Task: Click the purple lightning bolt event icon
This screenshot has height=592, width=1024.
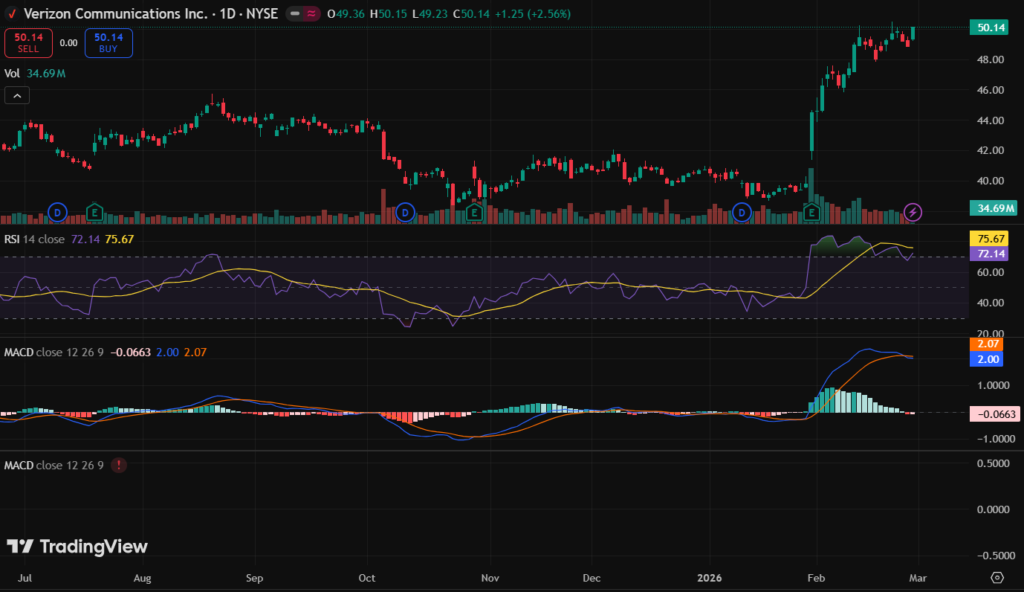Action: click(x=913, y=212)
